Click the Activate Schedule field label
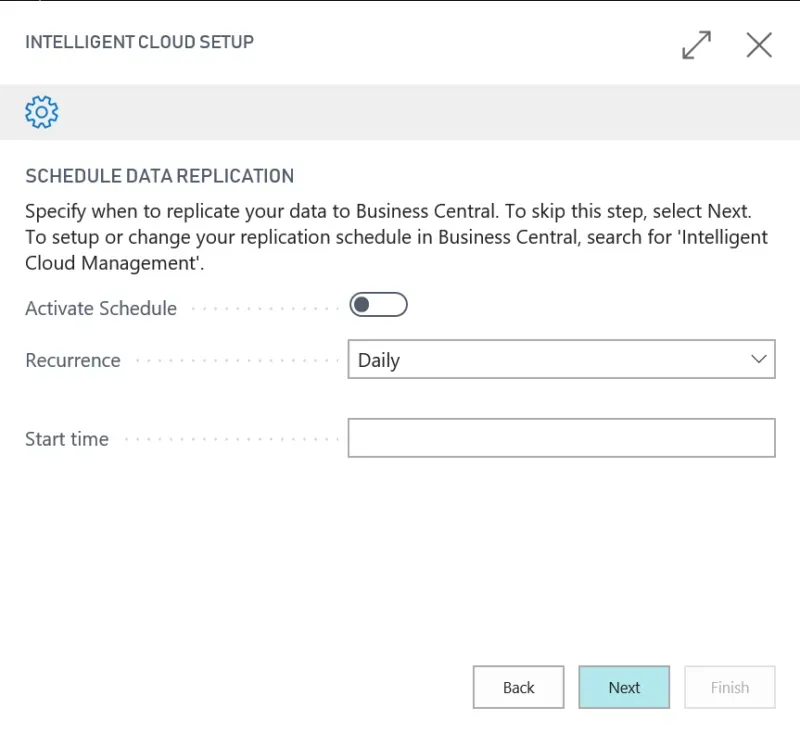 101,308
